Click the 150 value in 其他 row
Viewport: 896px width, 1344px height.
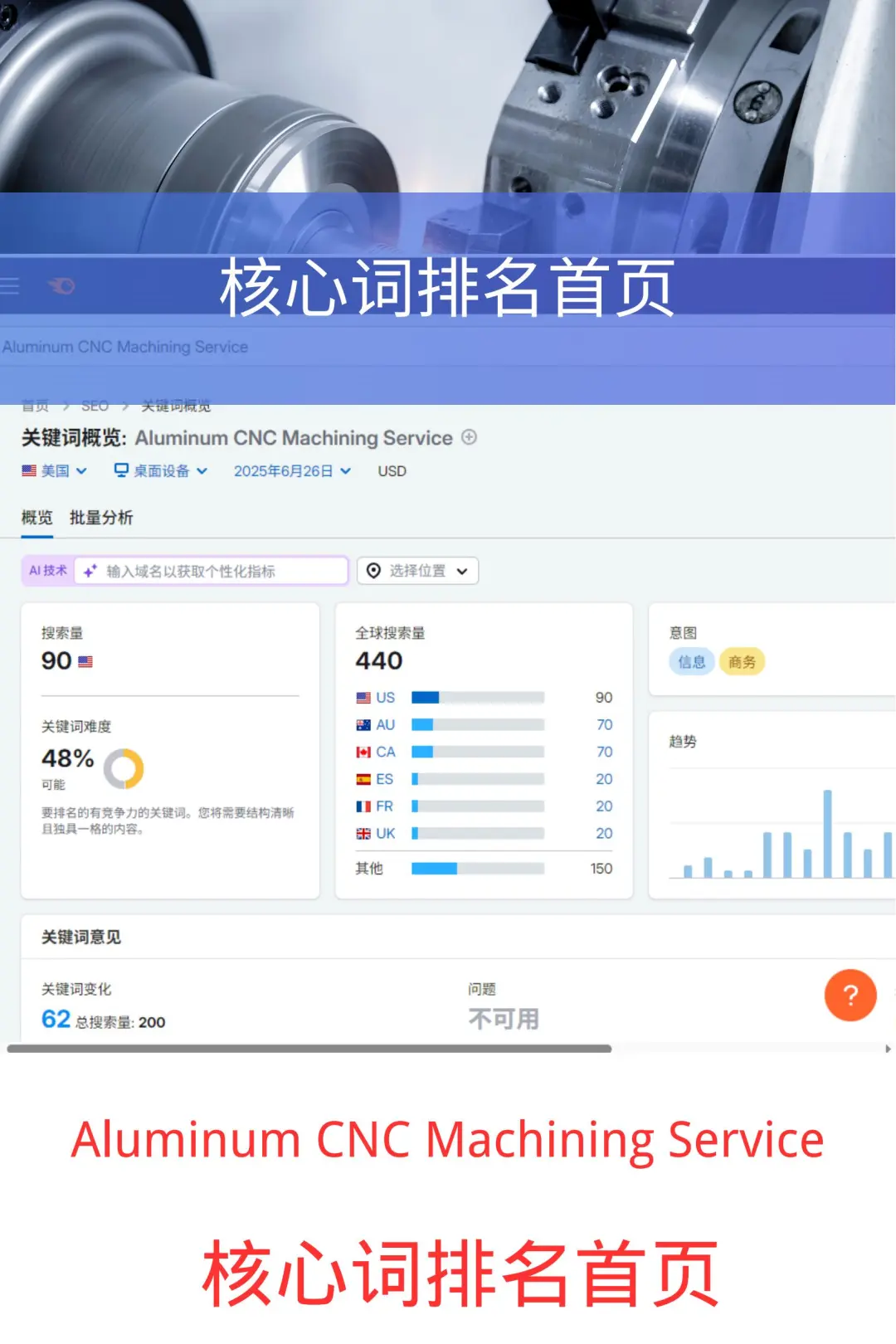pyautogui.click(x=601, y=869)
